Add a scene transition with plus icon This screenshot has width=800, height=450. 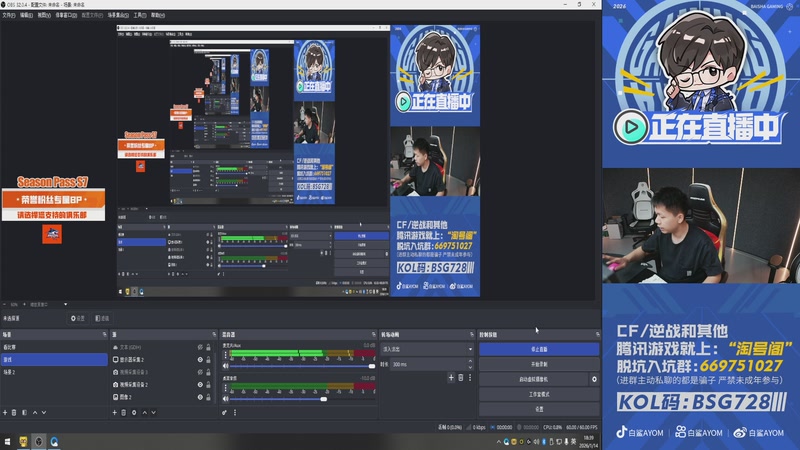[451, 378]
